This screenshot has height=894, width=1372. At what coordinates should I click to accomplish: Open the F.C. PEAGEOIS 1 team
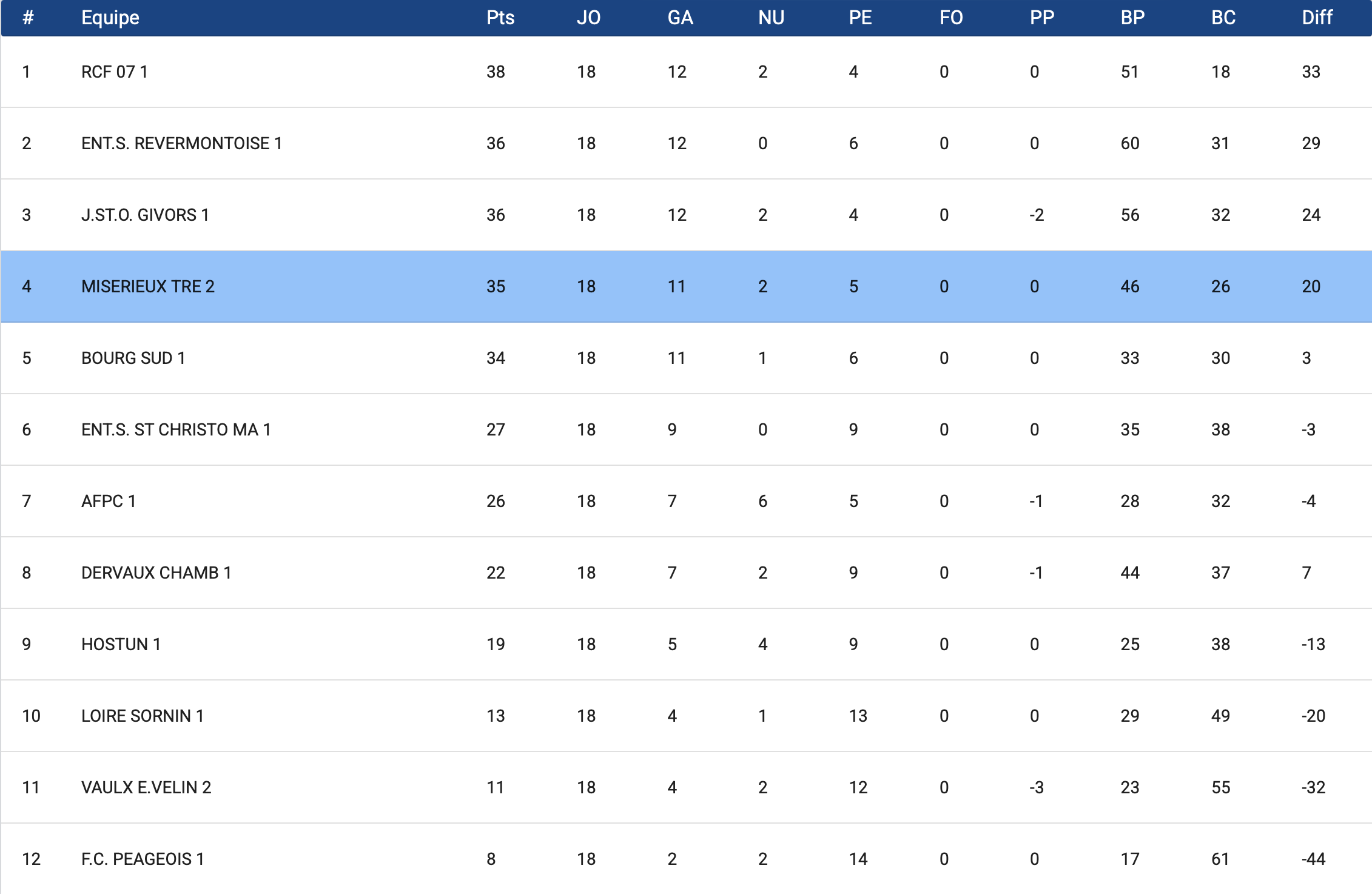(x=143, y=859)
